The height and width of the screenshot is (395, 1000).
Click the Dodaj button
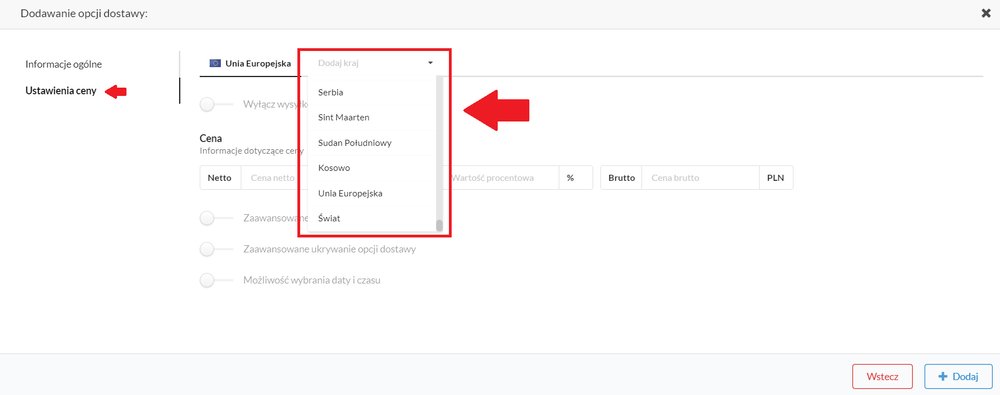959,376
